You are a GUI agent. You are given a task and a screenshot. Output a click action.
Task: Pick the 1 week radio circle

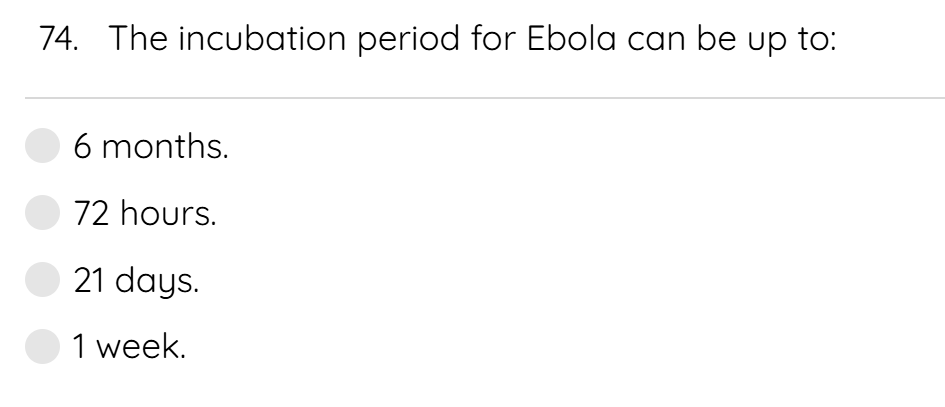(x=42, y=346)
